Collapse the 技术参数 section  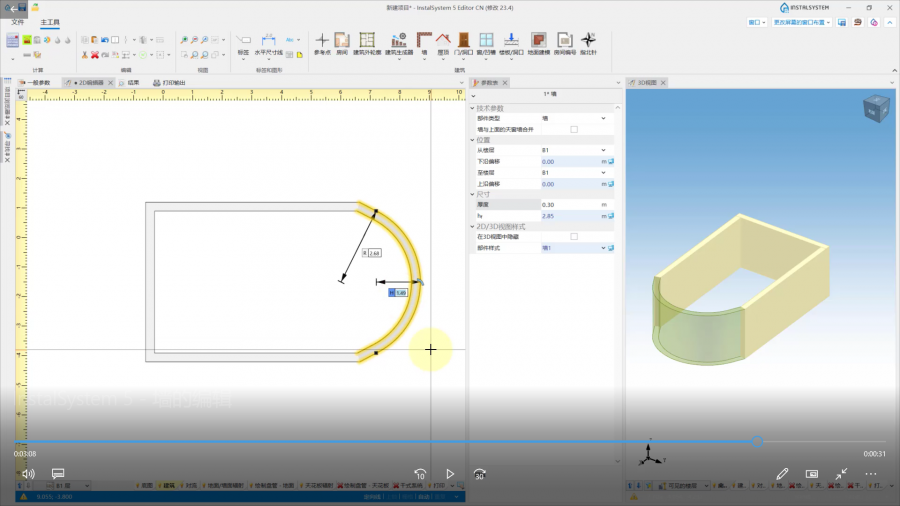[473, 108]
